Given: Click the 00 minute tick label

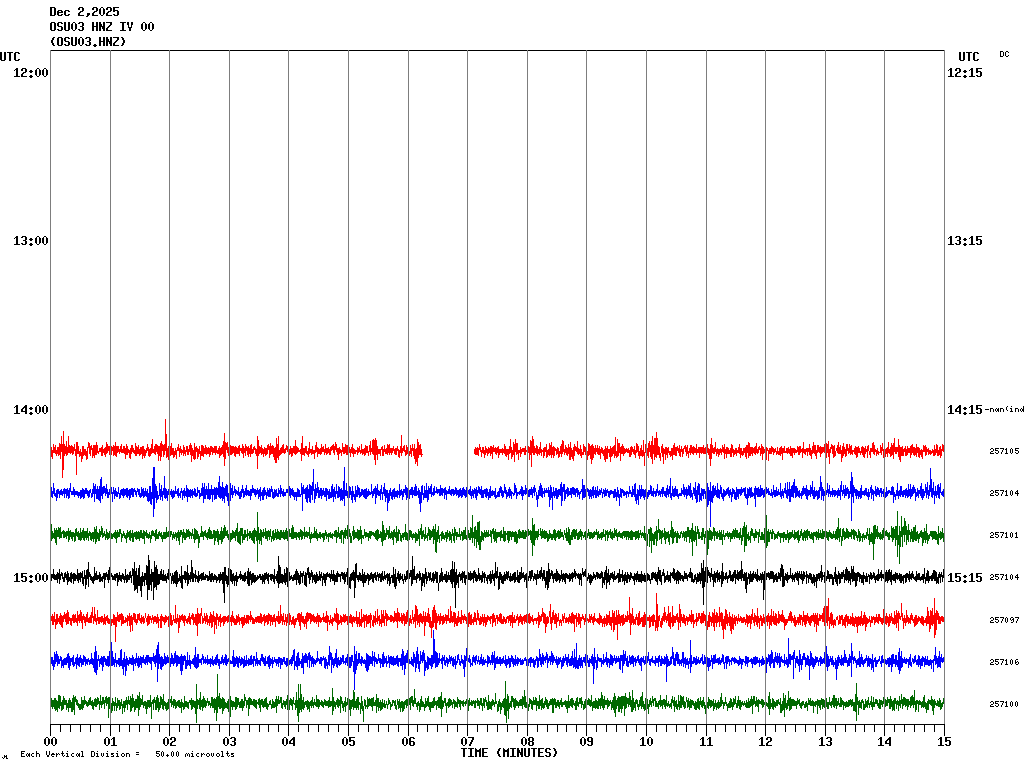Looking at the screenshot, I should 51,742.
